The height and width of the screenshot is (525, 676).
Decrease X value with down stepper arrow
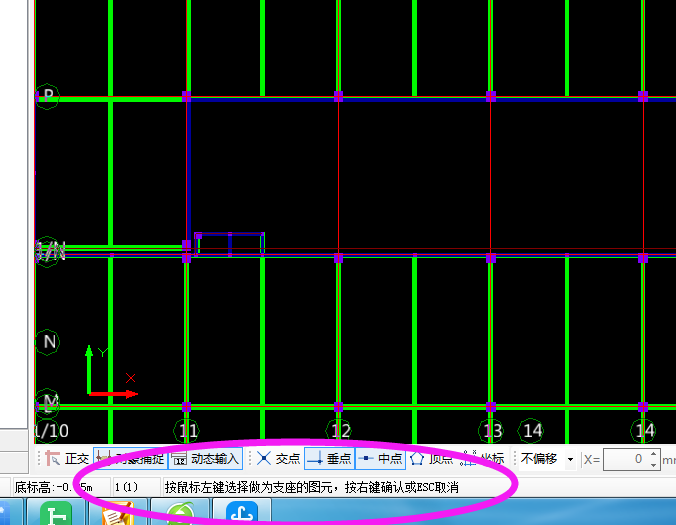[x=654, y=465]
